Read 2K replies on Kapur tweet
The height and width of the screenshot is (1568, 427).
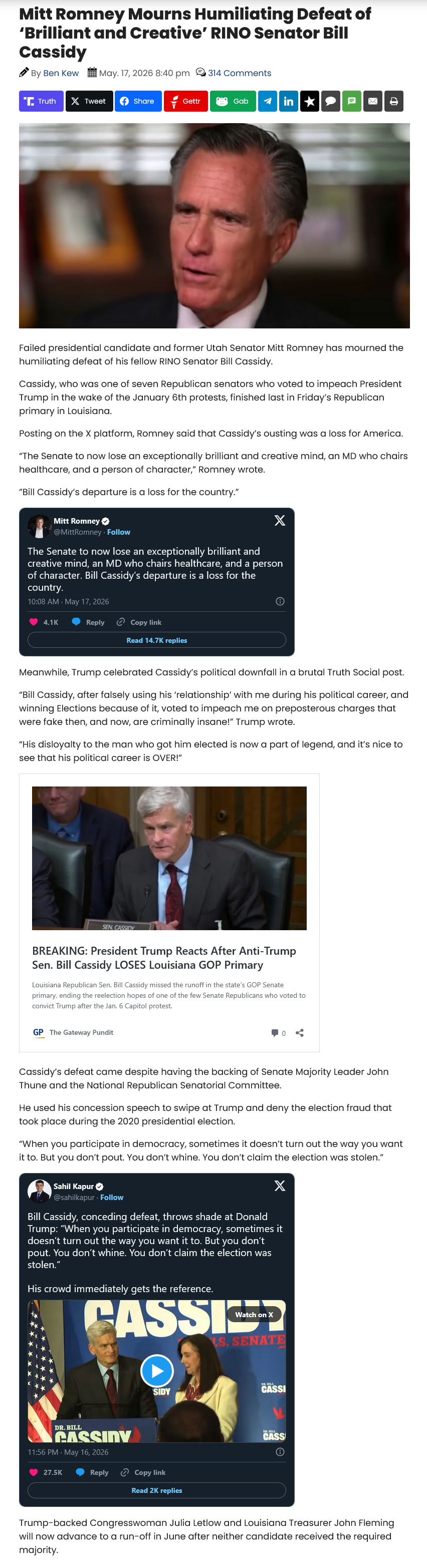point(156,1490)
